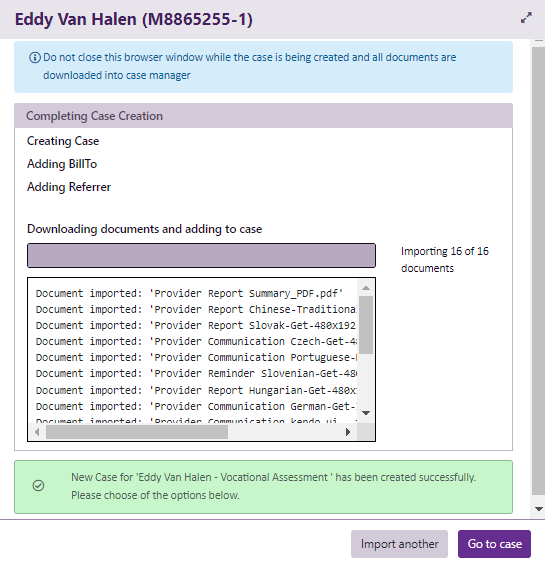
Task: Click log box scroll left arrow
Action: pos(37,432)
